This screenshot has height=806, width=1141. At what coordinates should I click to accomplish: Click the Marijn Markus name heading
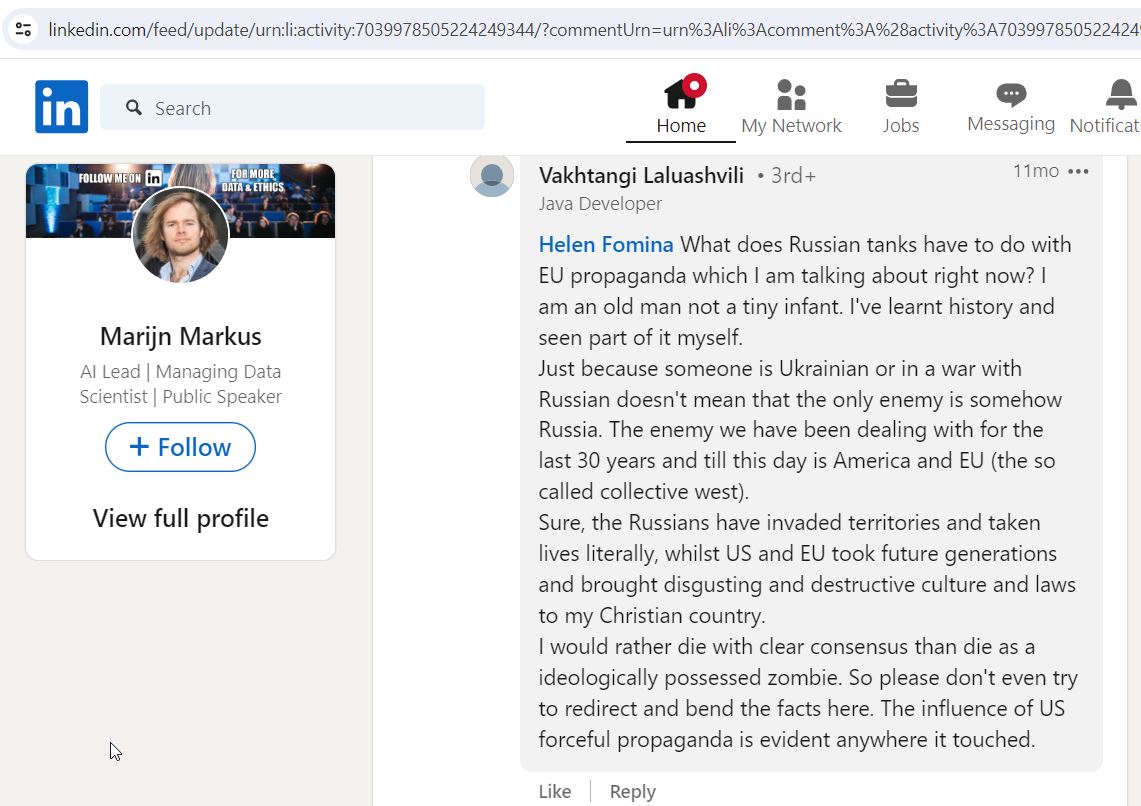point(180,336)
